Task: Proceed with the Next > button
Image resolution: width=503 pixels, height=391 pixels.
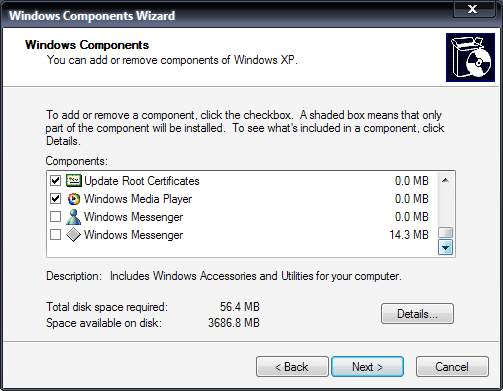Action: point(367,367)
